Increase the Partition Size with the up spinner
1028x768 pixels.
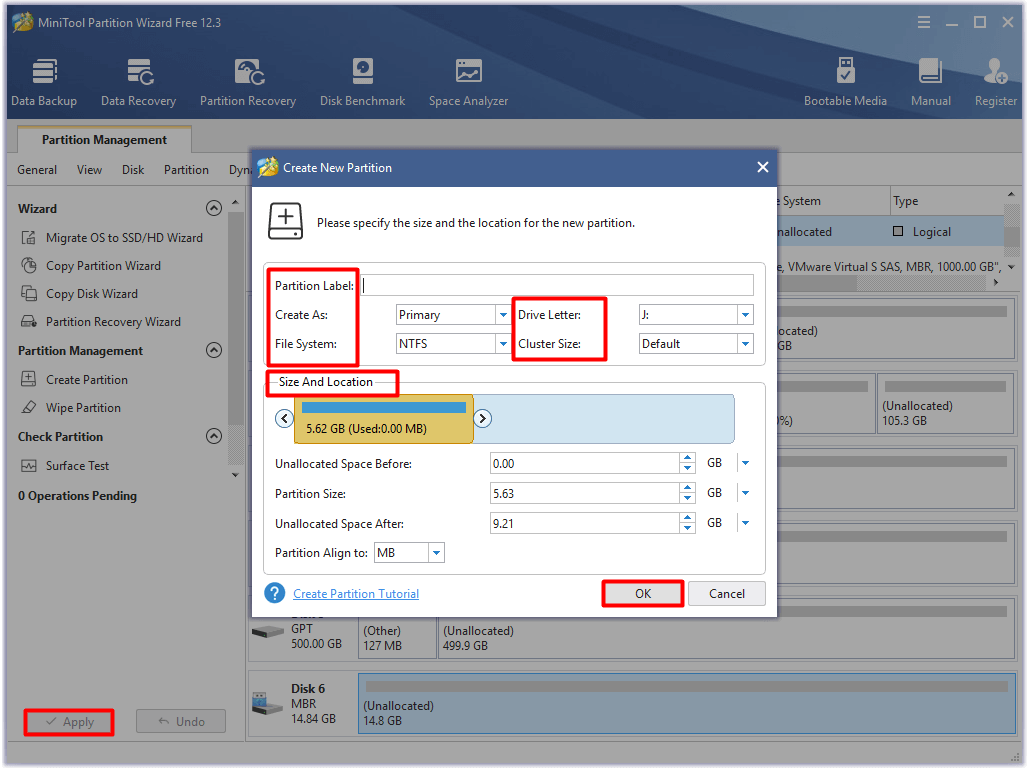click(687, 488)
